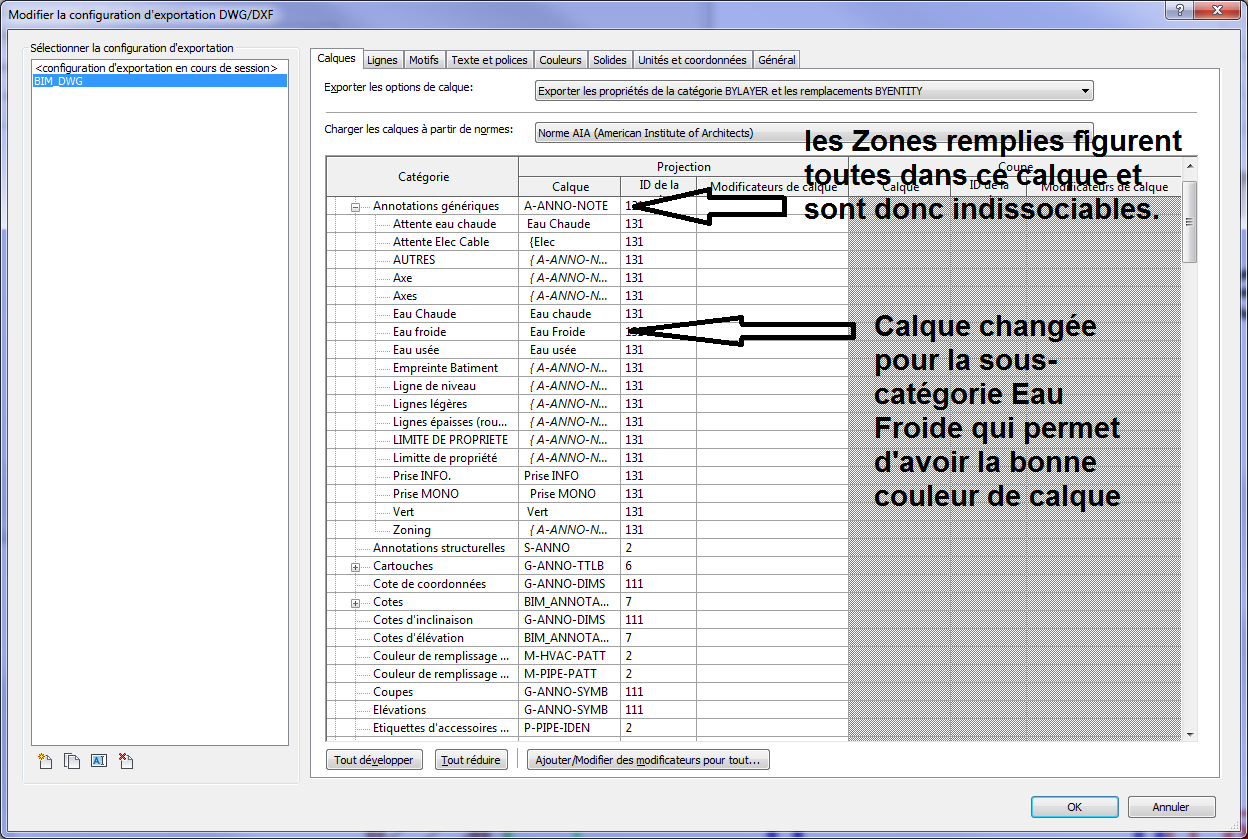1248x839 pixels.
Task: Expand the Cartouches category node
Action: point(355,567)
